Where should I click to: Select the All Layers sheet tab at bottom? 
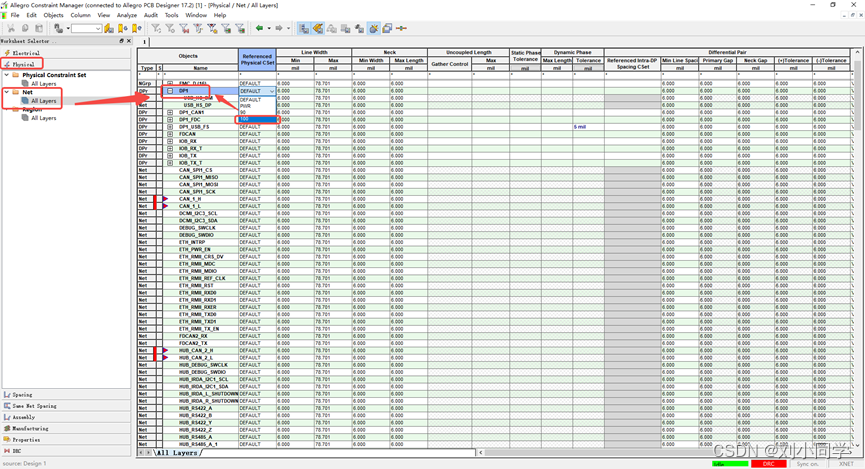click(177, 453)
